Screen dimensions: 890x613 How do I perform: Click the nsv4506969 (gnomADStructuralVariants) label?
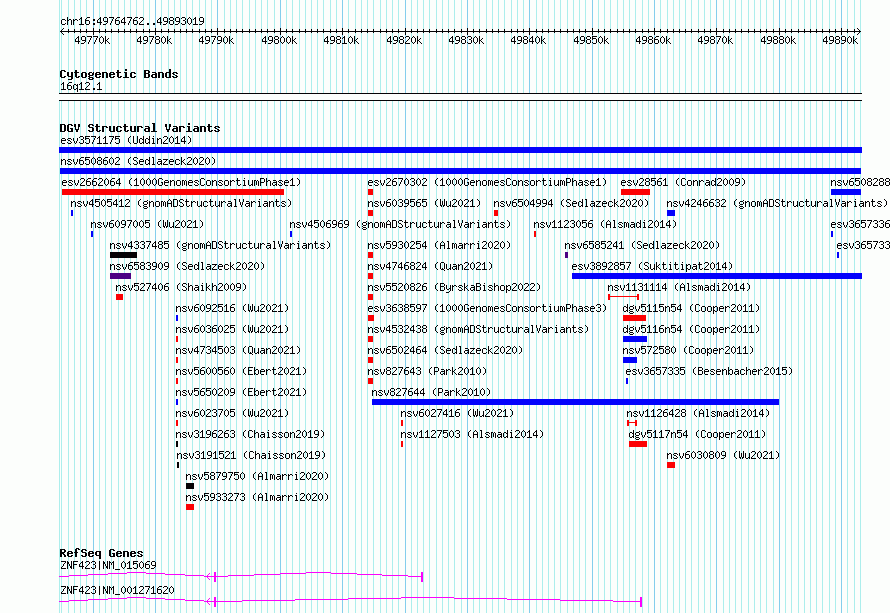[400, 224]
